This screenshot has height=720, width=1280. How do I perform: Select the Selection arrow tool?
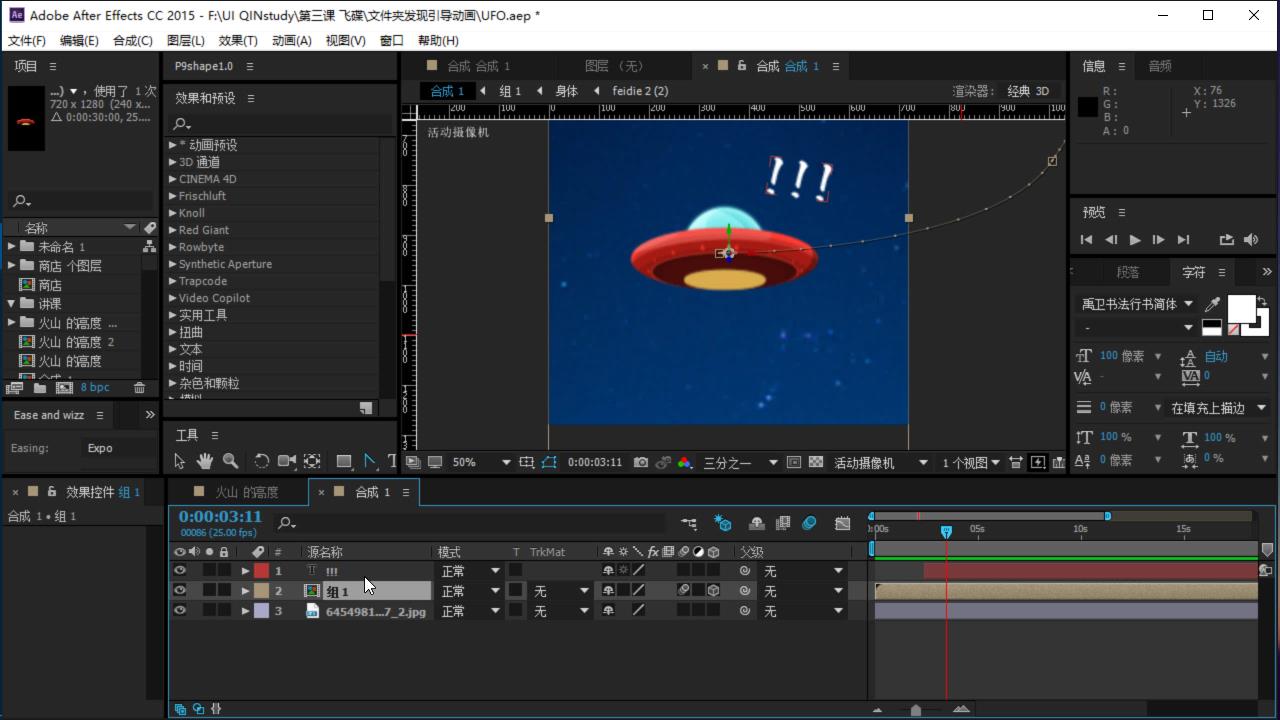tap(180, 461)
